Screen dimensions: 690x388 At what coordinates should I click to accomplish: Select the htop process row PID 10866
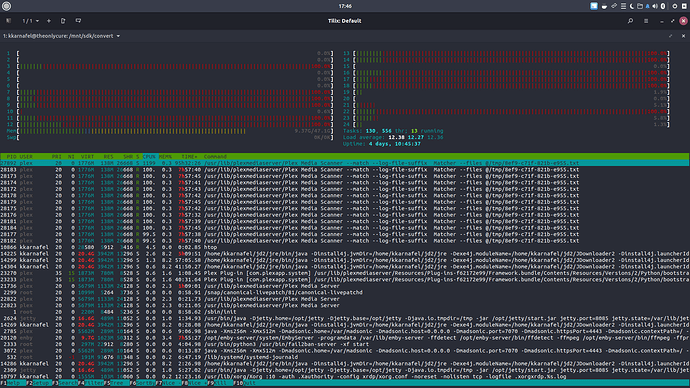coord(345,247)
